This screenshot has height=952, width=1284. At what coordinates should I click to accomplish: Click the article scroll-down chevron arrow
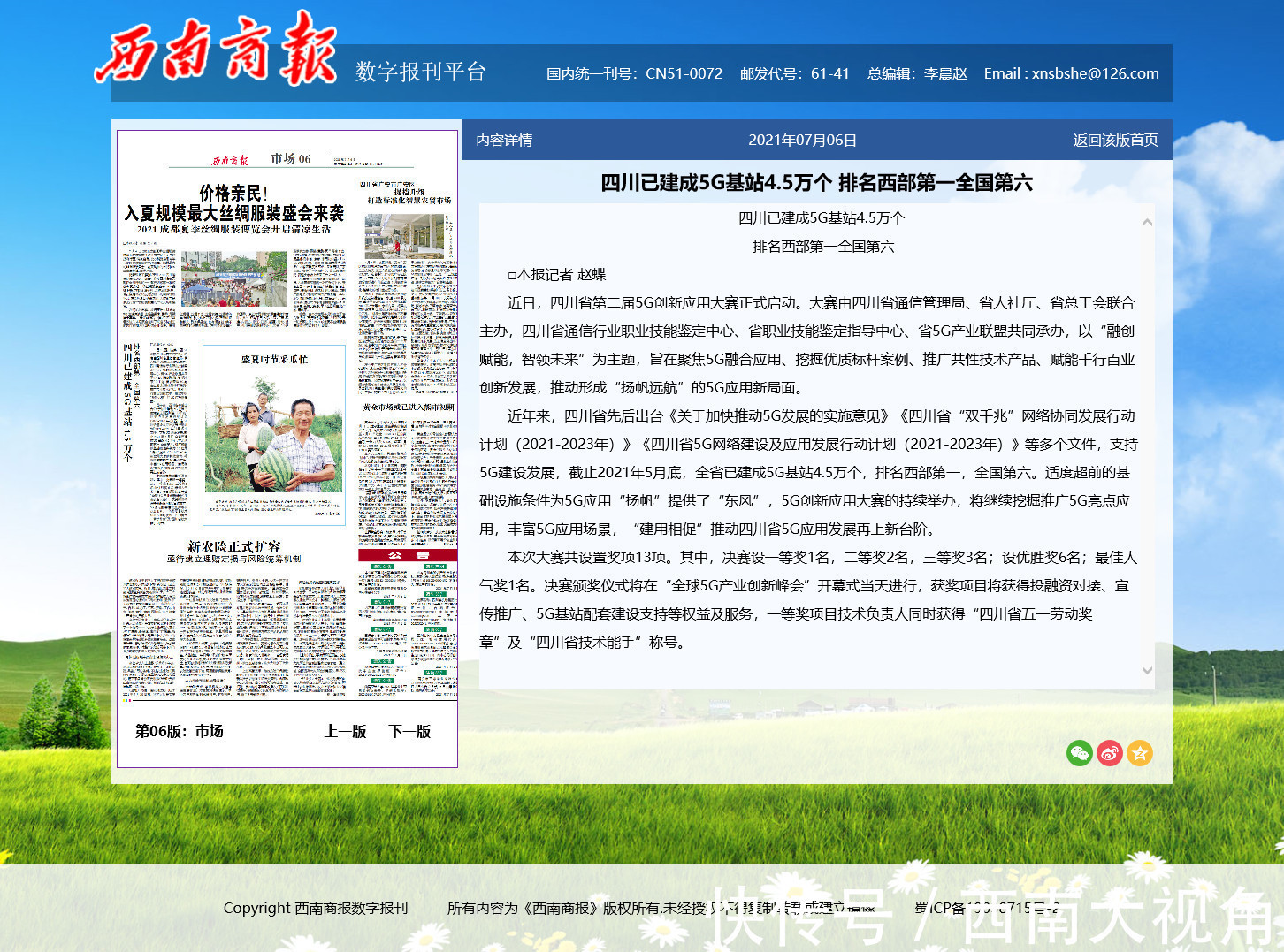[x=1147, y=671]
